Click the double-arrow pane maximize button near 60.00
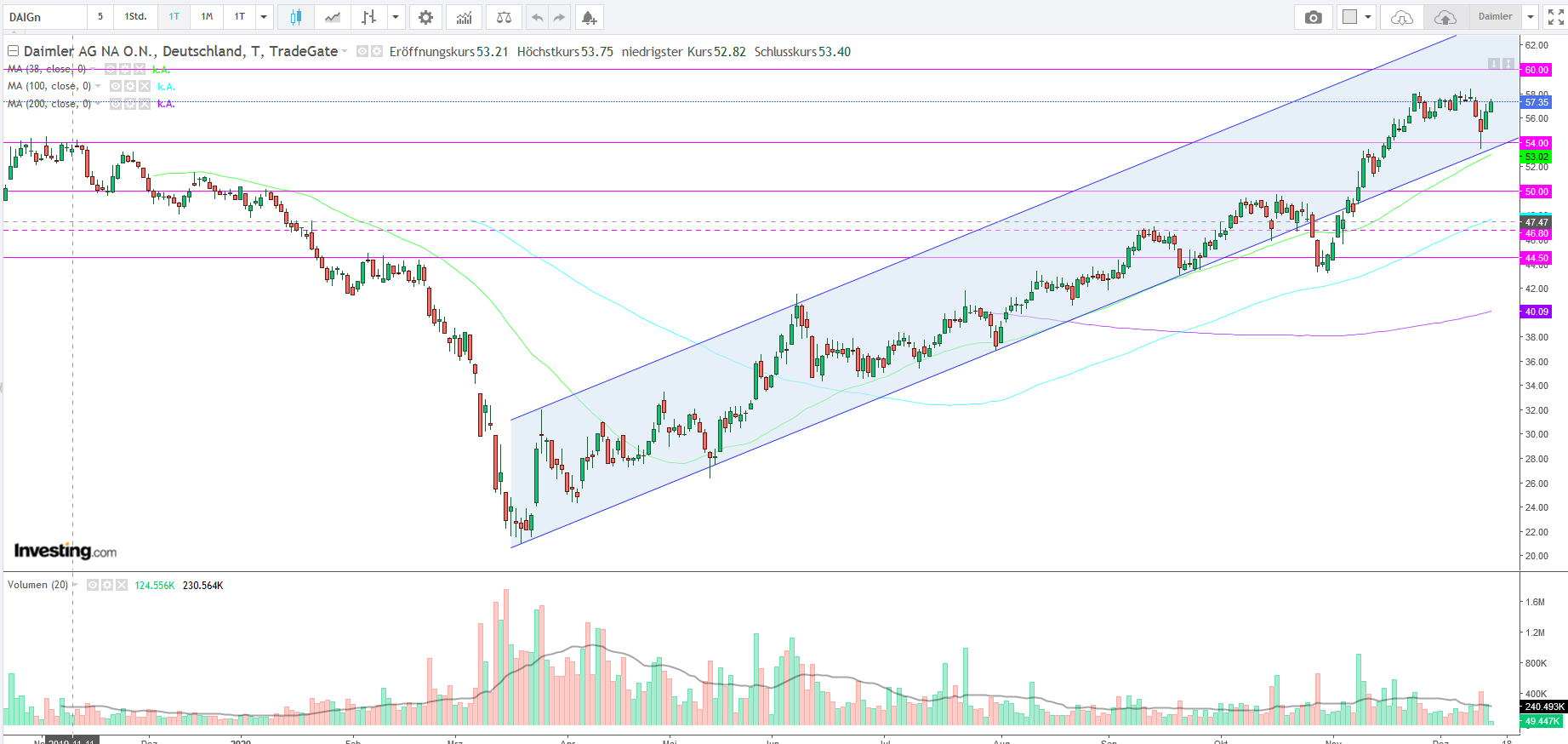 1508,64
